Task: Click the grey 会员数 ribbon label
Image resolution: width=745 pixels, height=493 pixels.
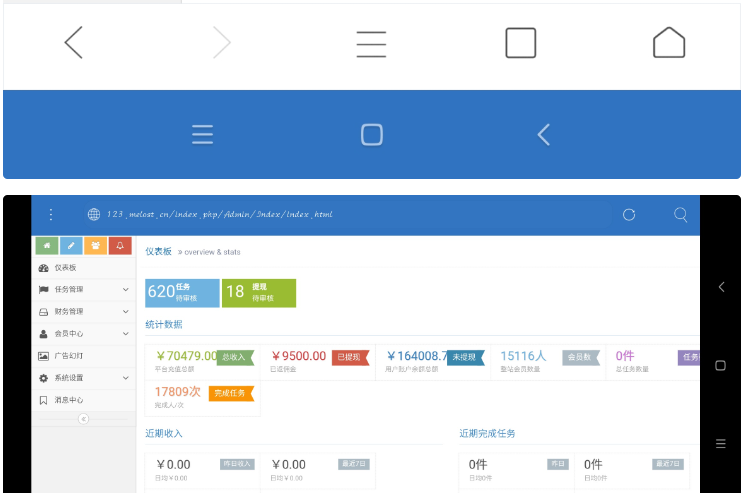Action: click(x=581, y=357)
